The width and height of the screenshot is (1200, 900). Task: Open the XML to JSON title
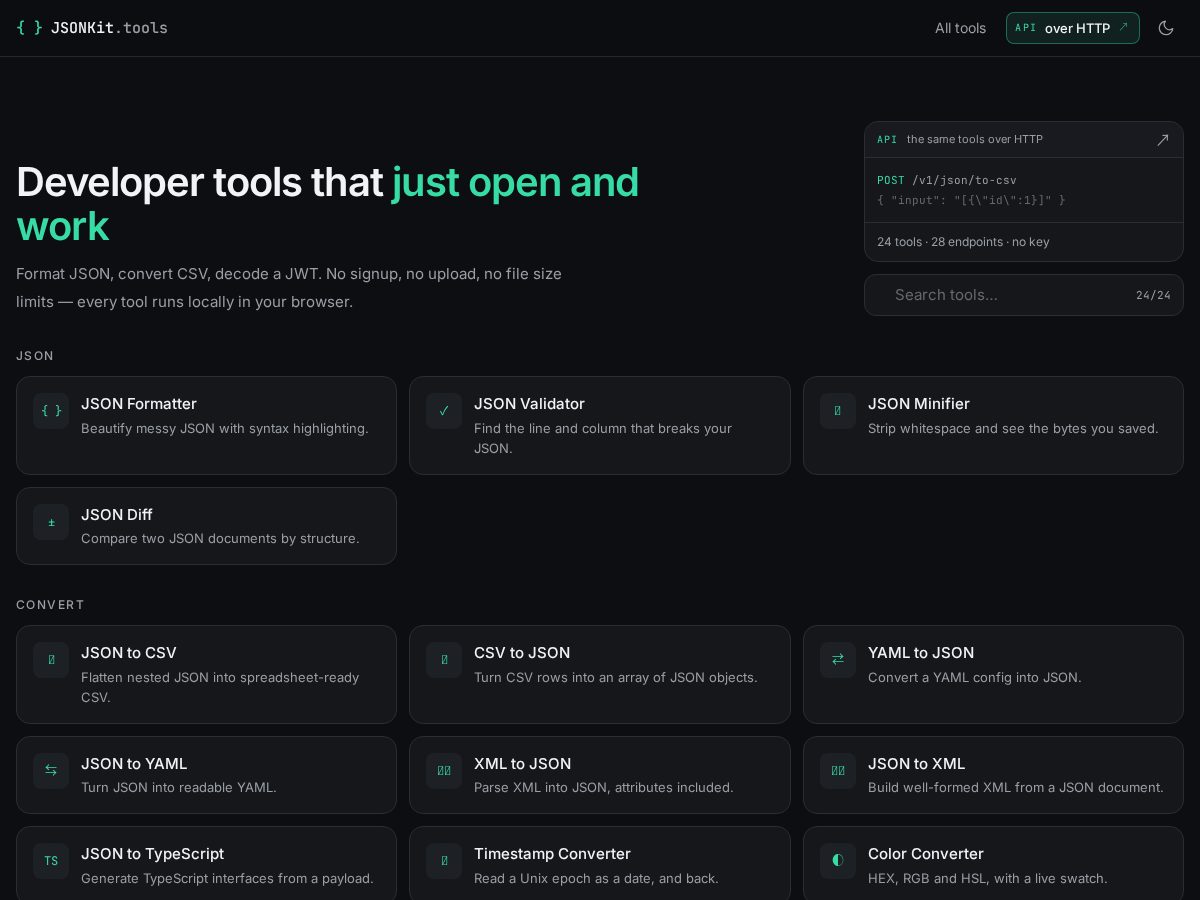(523, 764)
